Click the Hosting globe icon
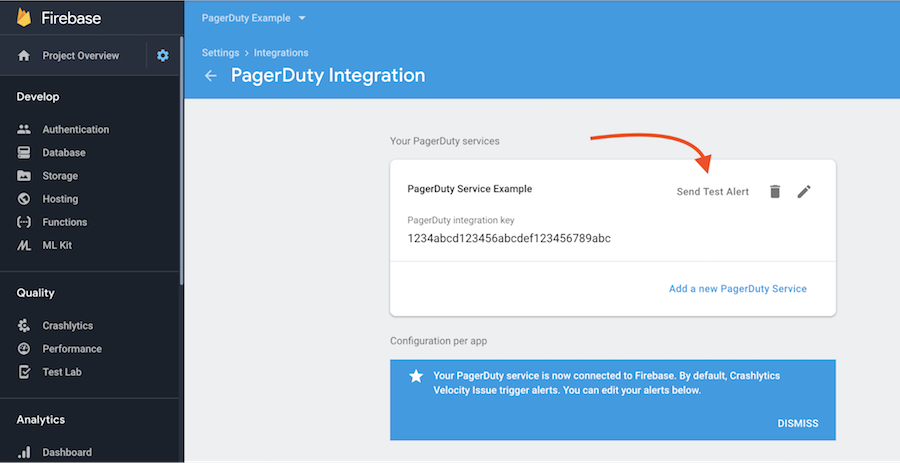Viewport: 900px width, 463px height. point(24,199)
